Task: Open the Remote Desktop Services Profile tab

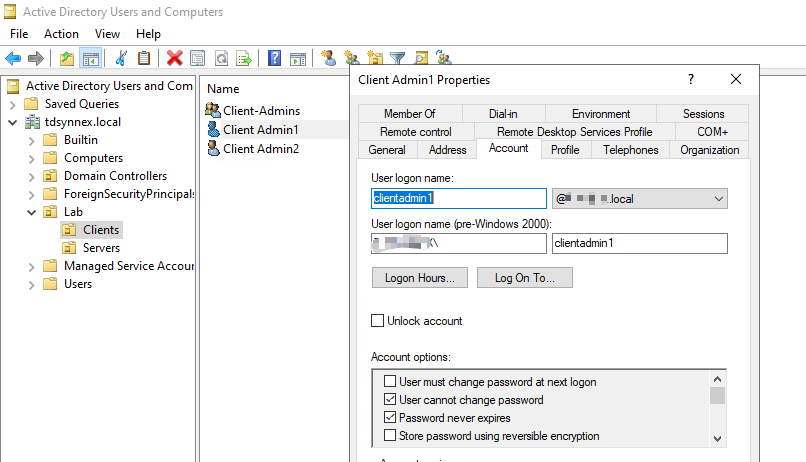Action: pyautogui.click(x=574, y=132)
